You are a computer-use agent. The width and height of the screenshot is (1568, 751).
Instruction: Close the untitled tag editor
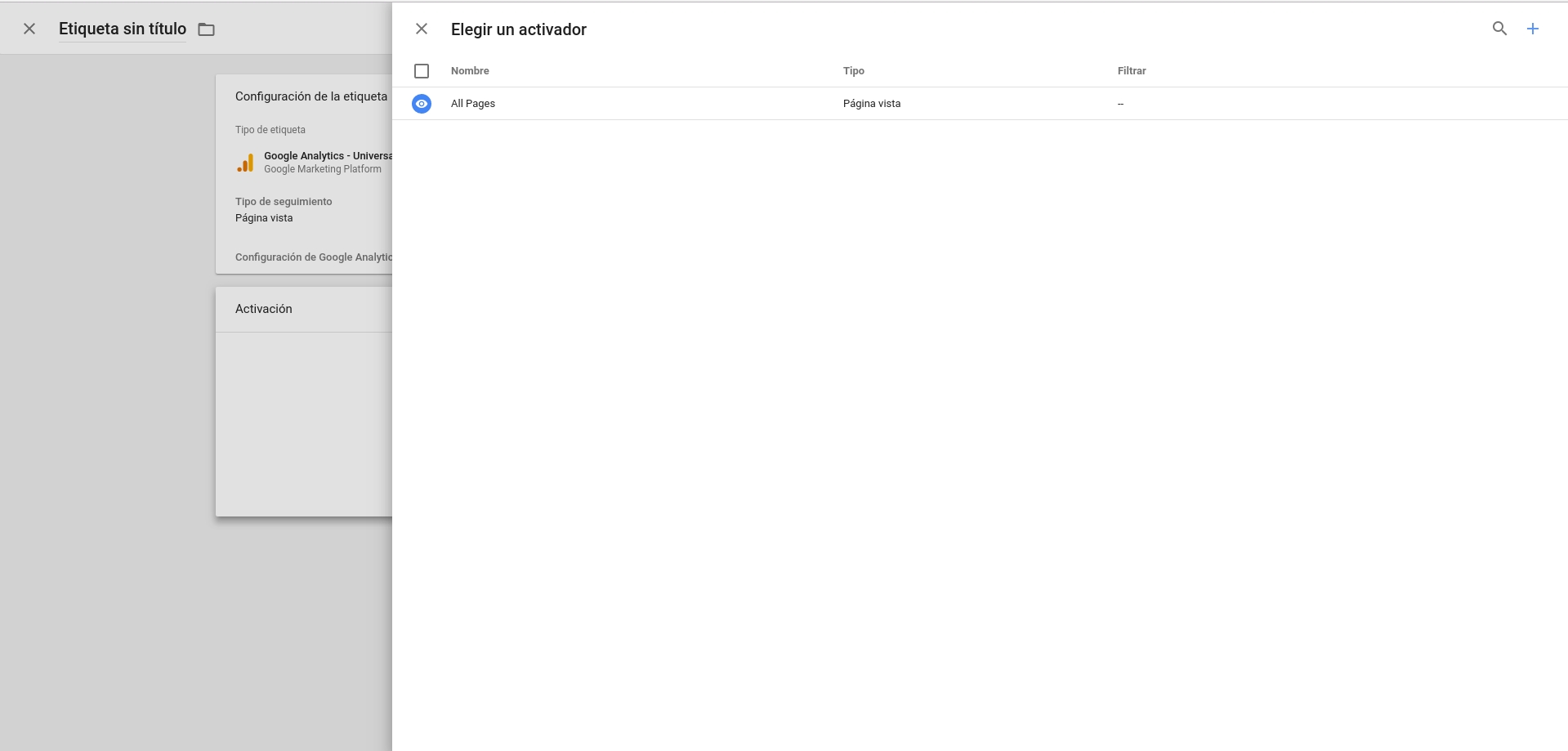[29, 29]
